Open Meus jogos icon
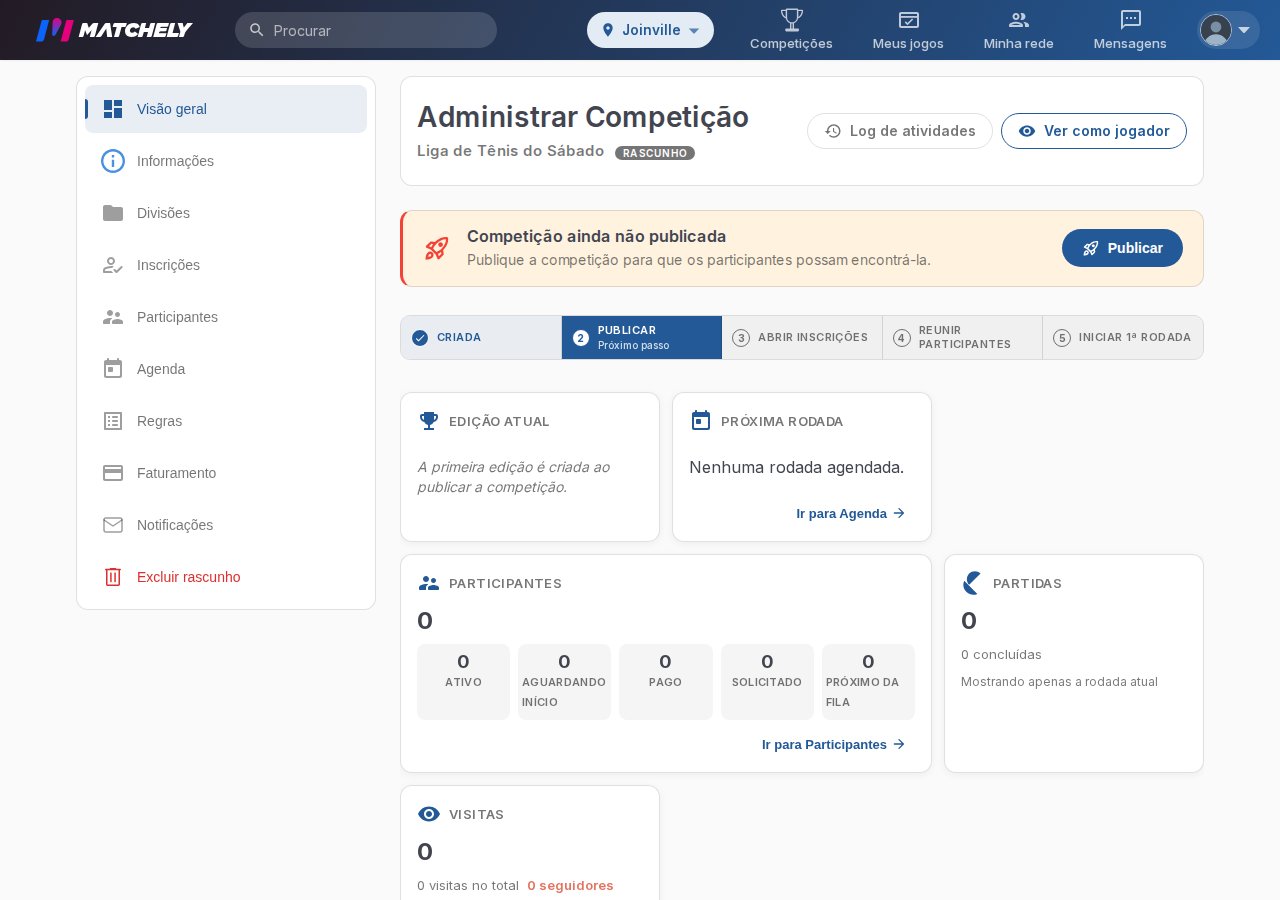The image size is (1280, 900). tap(908, 20)
